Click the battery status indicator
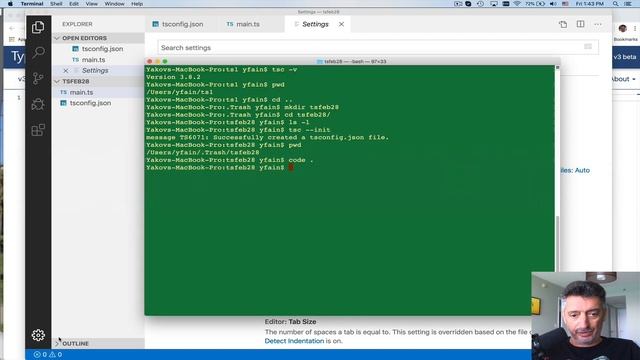The image size is (640, 360). click(535, 4)
